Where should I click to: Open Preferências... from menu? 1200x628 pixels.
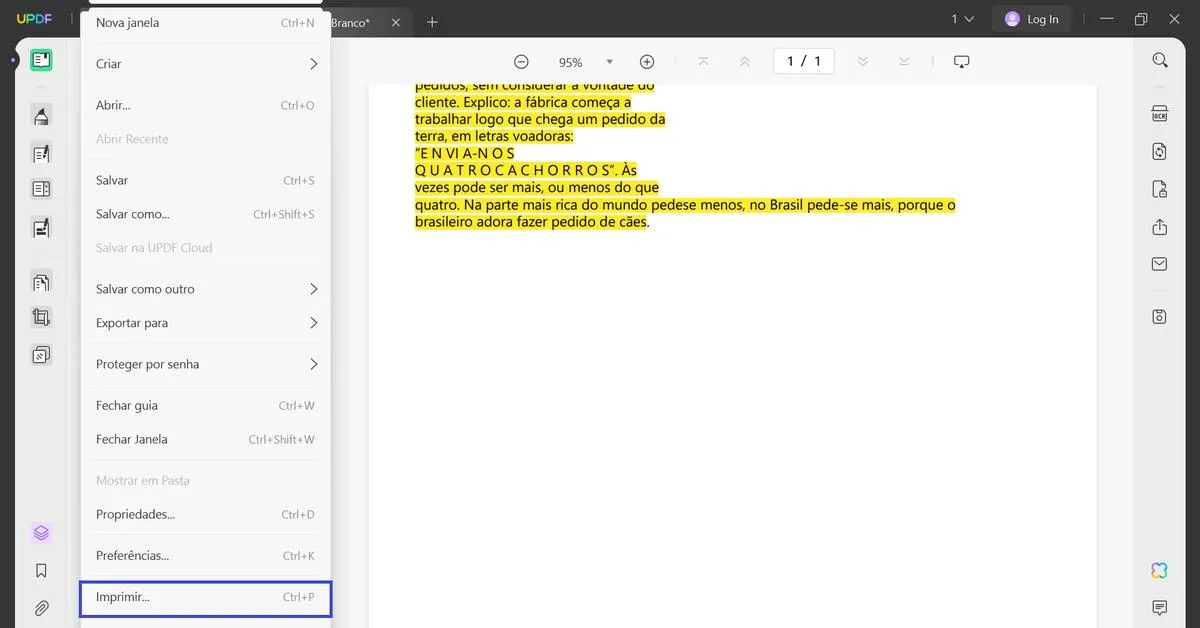coord(205,555)
